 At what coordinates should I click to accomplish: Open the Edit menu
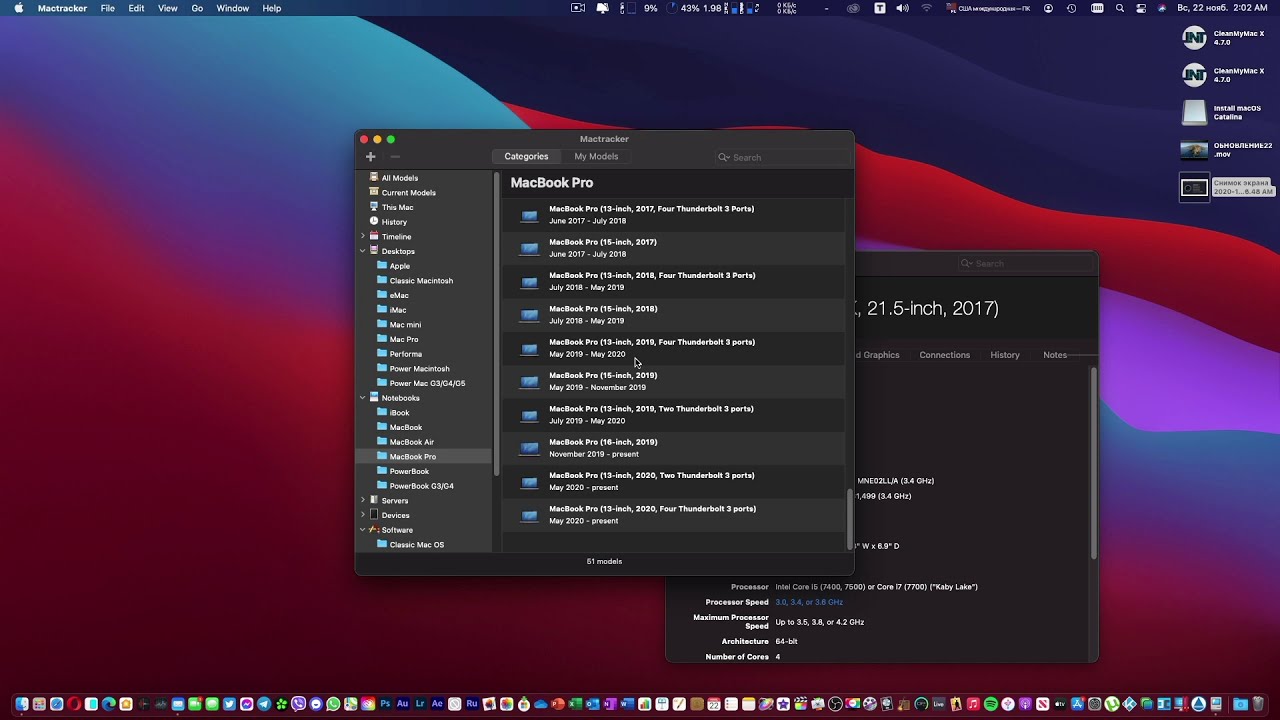136,8
